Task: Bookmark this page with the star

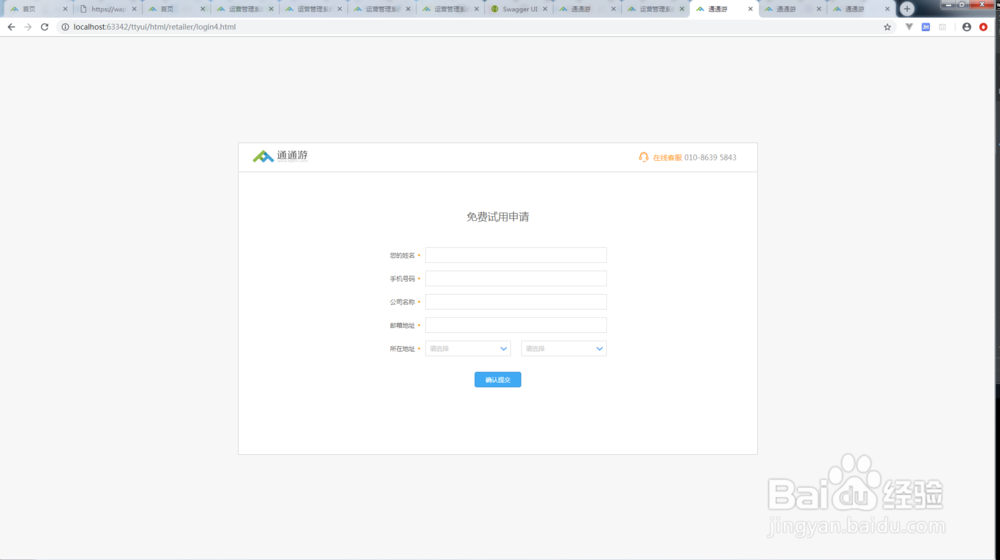Action: [887, 27]
